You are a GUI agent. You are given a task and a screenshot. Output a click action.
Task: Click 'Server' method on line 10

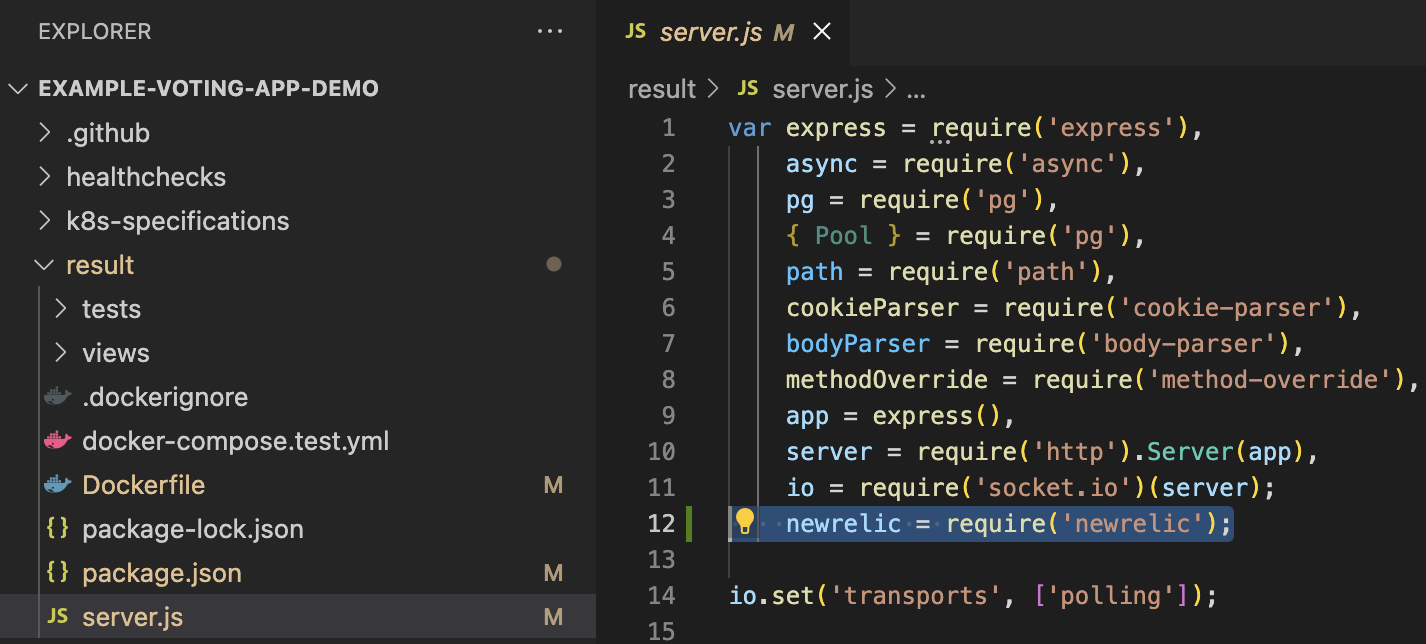click(x=1189, y=452)
